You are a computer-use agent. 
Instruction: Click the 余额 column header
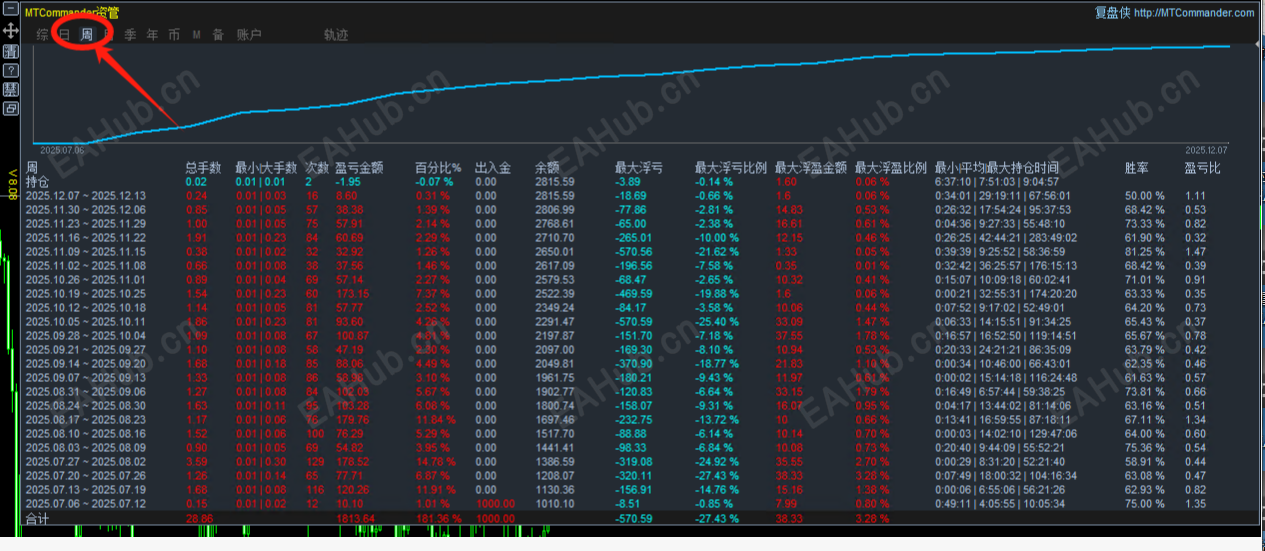point(547,168)
